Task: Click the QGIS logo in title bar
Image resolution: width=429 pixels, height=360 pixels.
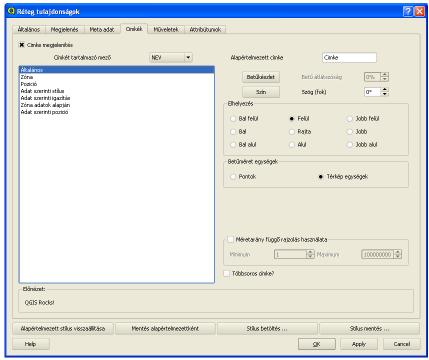Action: [11, 11]
